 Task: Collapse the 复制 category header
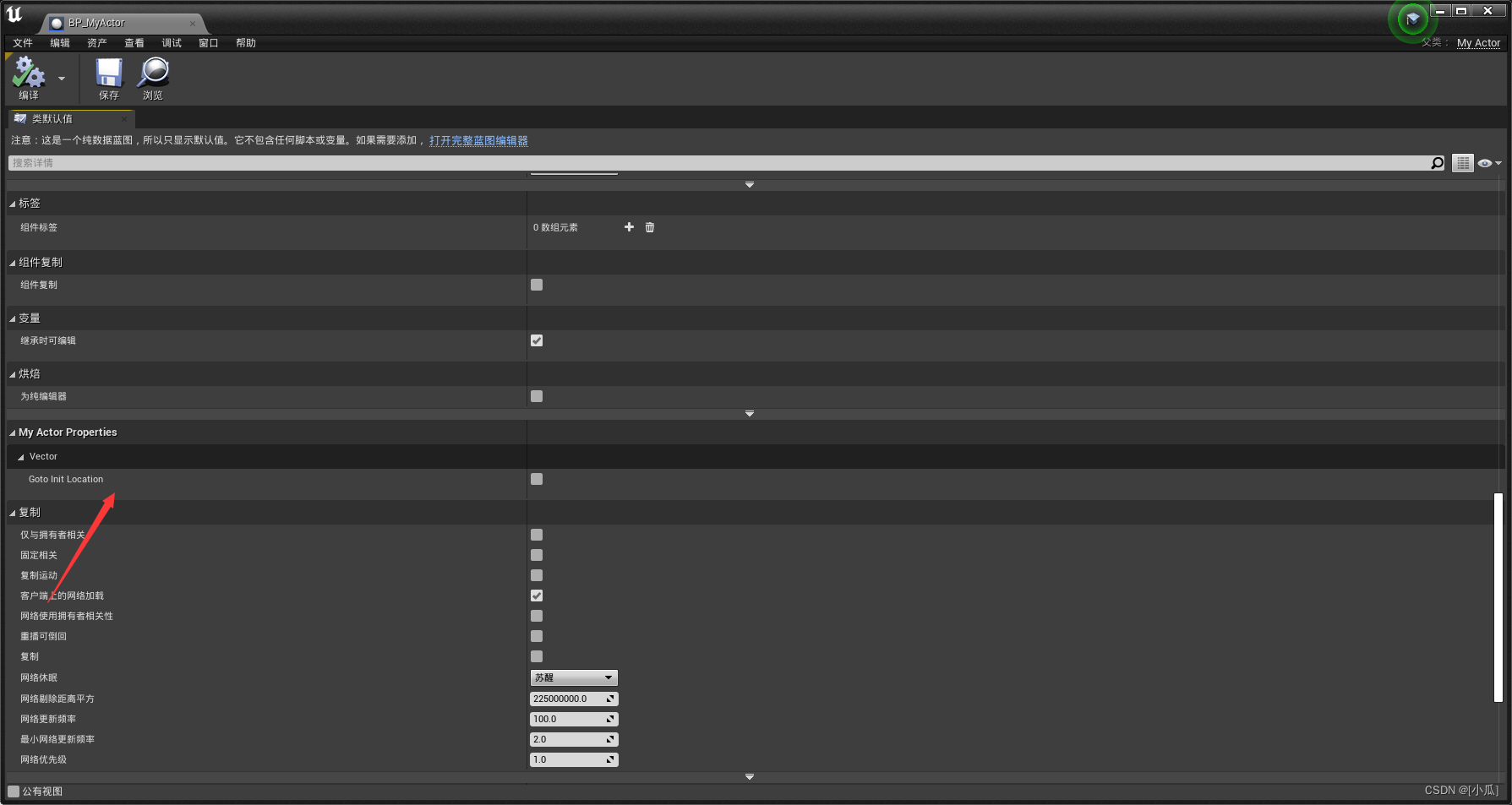pos(13,513)
